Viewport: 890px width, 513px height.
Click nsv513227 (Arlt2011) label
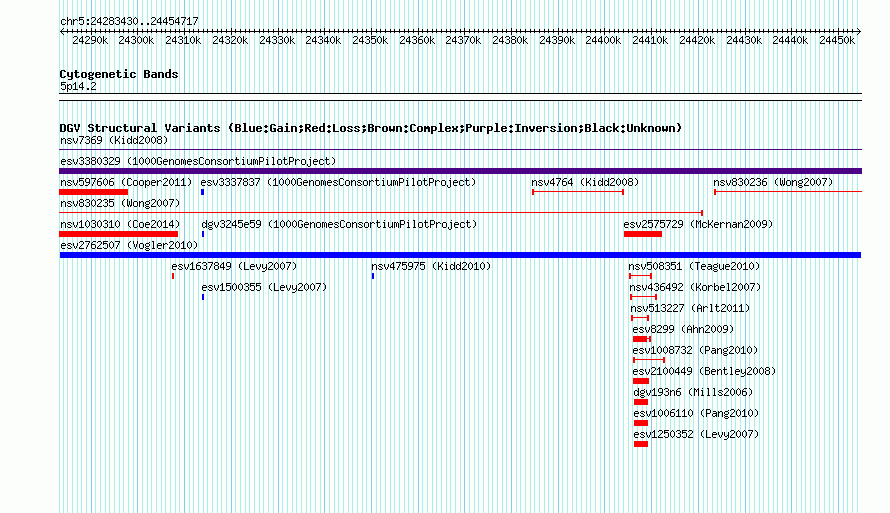point(690,308)
